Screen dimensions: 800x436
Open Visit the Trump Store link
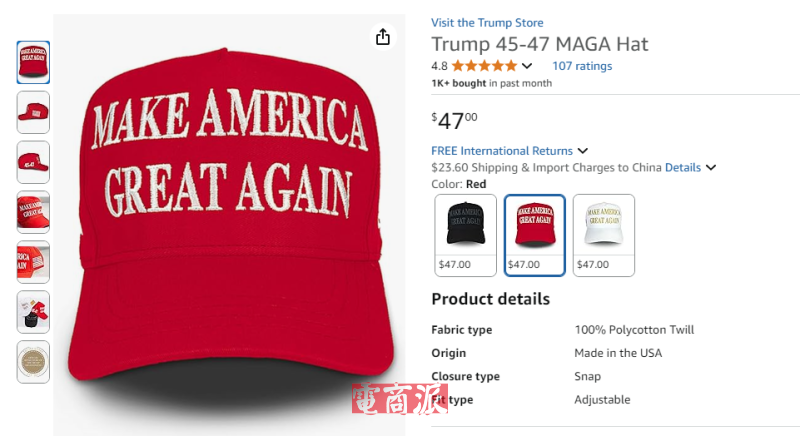[x=487, y=23]
